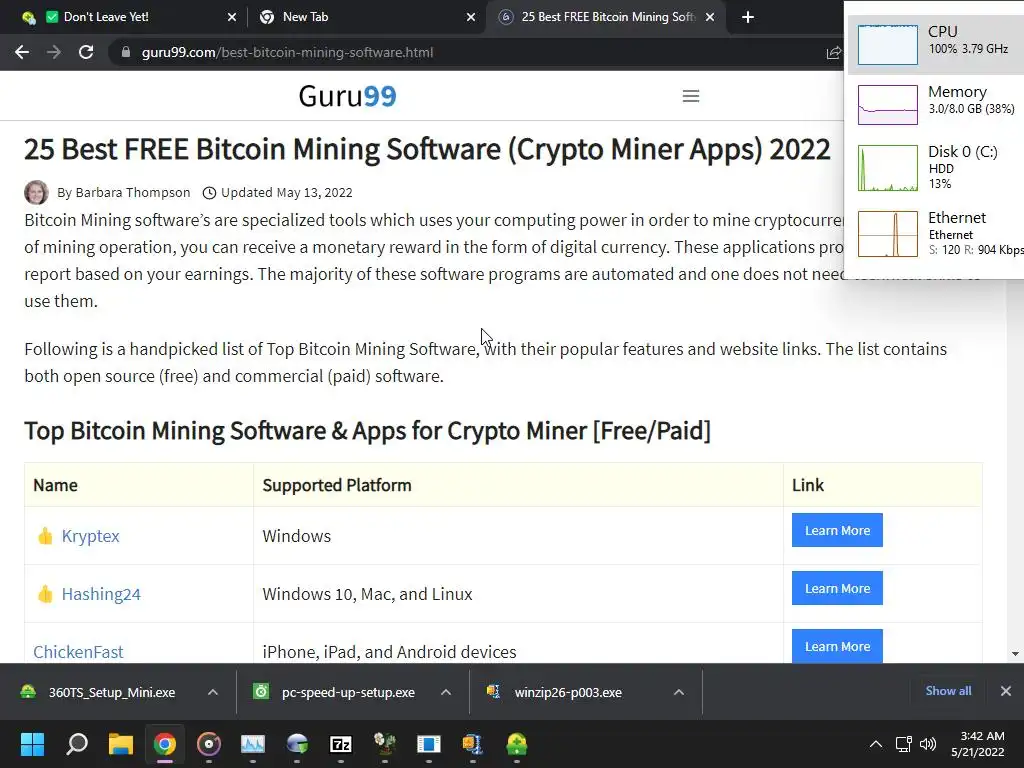The width and height of the screenshot is (1024, 768).
Task: Open the Hashing24 link
Action: [x=101, y=594]
